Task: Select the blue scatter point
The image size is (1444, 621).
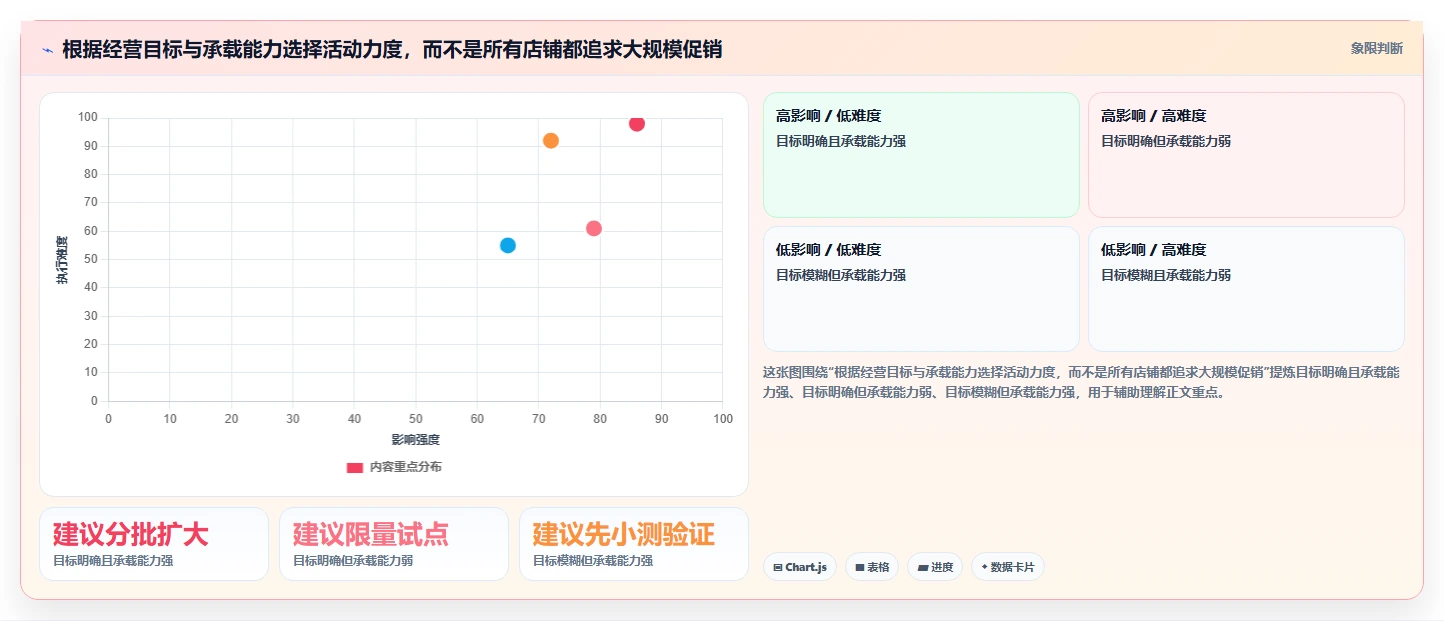Action: click(508, 245)
